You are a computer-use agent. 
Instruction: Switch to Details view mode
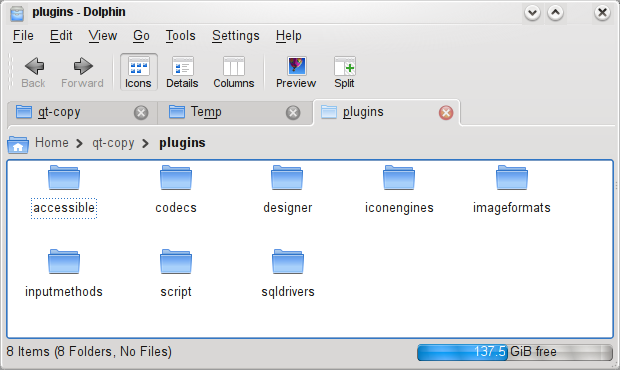pos(182,72)
